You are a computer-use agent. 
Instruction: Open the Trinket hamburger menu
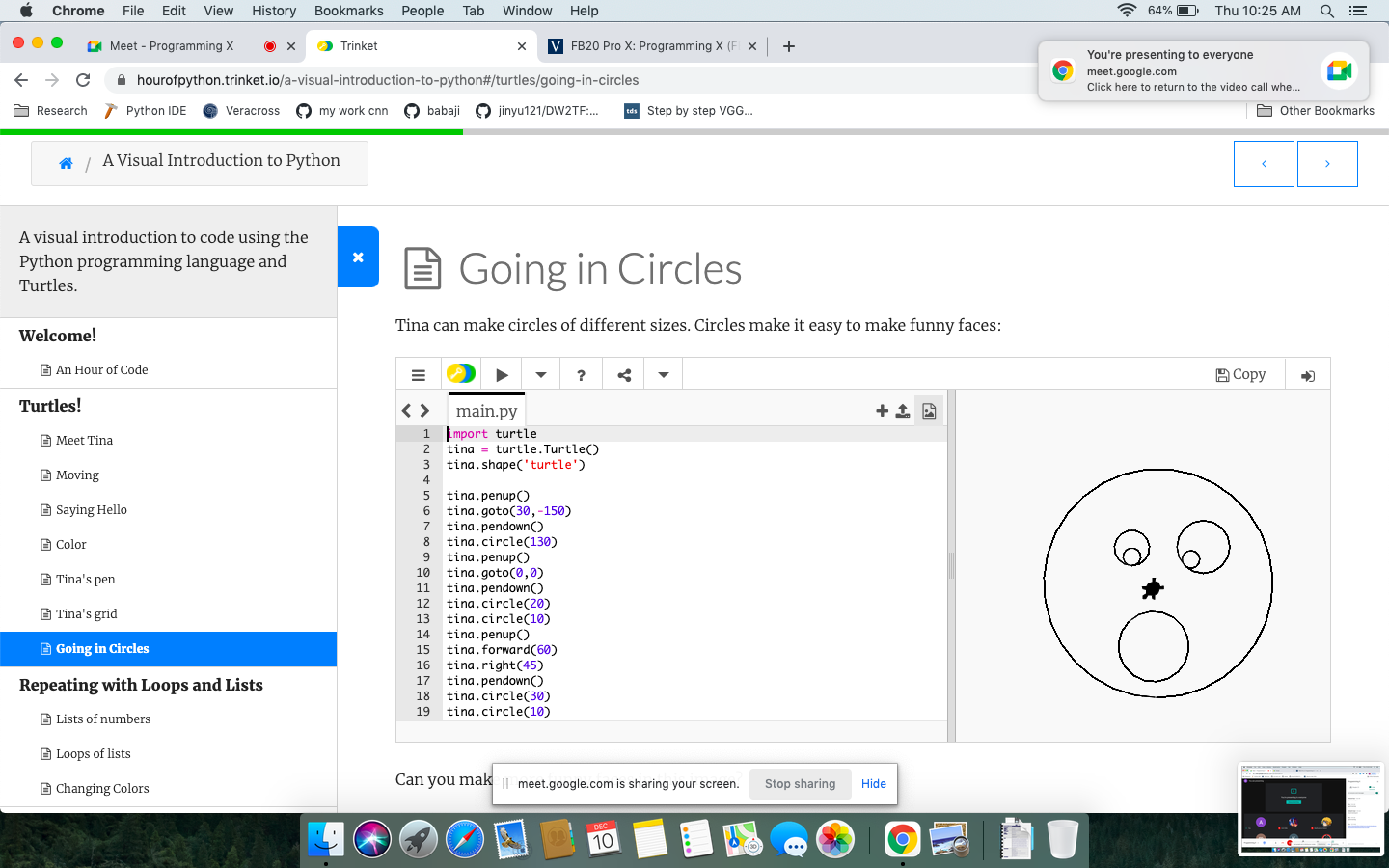pyautogui.click(x=419, y=375)
